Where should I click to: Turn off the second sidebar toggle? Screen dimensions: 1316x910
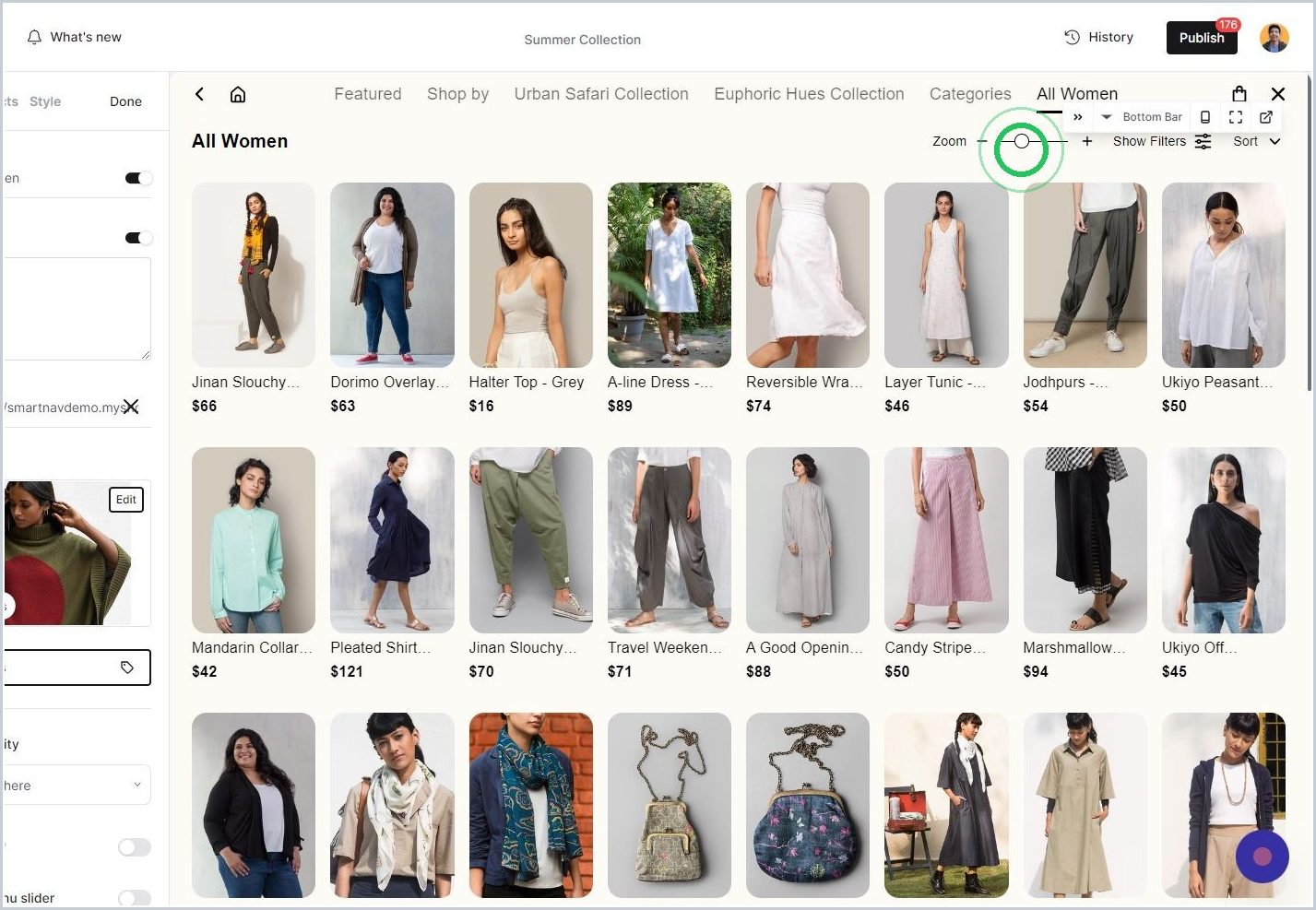tap(138, 238)
